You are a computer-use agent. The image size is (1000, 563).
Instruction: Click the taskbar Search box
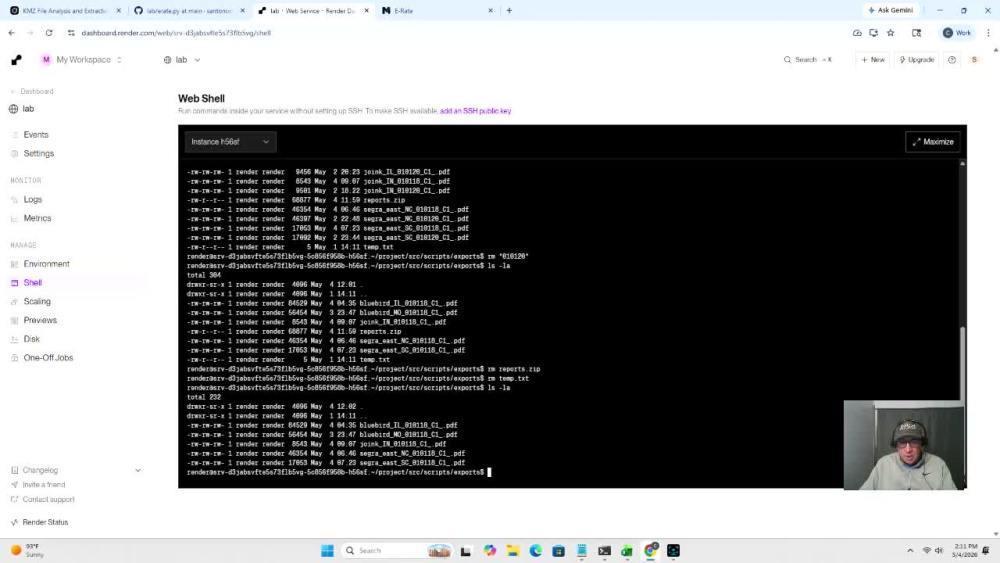[397, 551]
